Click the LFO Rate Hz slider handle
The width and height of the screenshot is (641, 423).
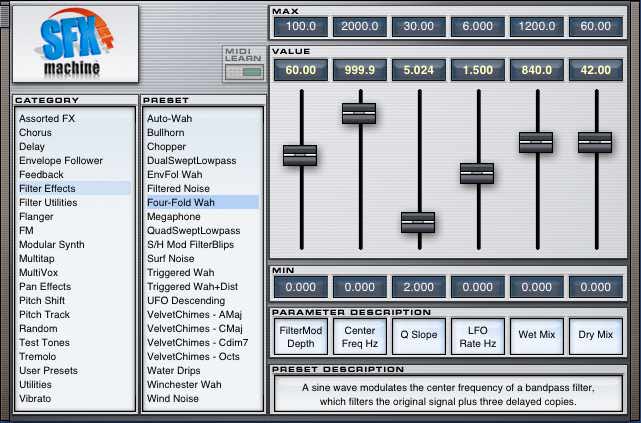(477, 173)
